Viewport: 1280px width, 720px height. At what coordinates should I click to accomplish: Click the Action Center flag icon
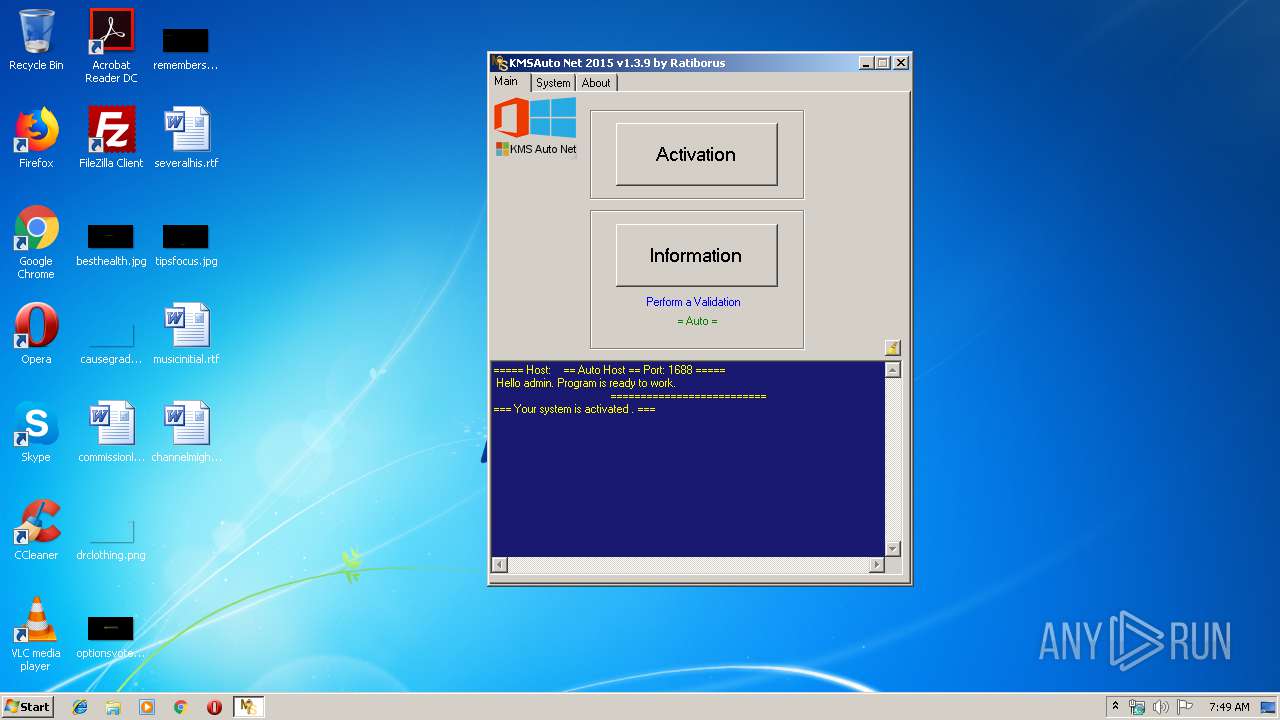(x=1185, y=707)
